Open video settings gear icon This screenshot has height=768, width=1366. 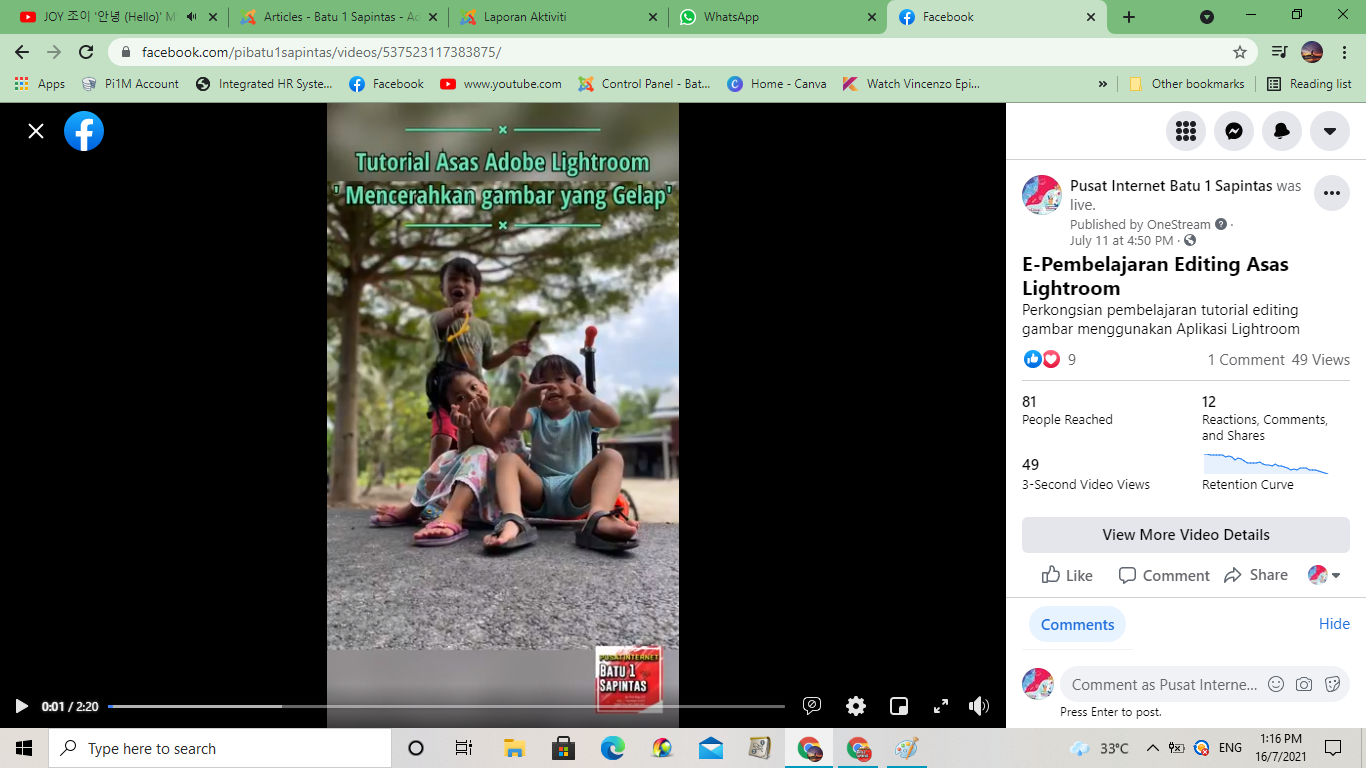pos(856,706)
